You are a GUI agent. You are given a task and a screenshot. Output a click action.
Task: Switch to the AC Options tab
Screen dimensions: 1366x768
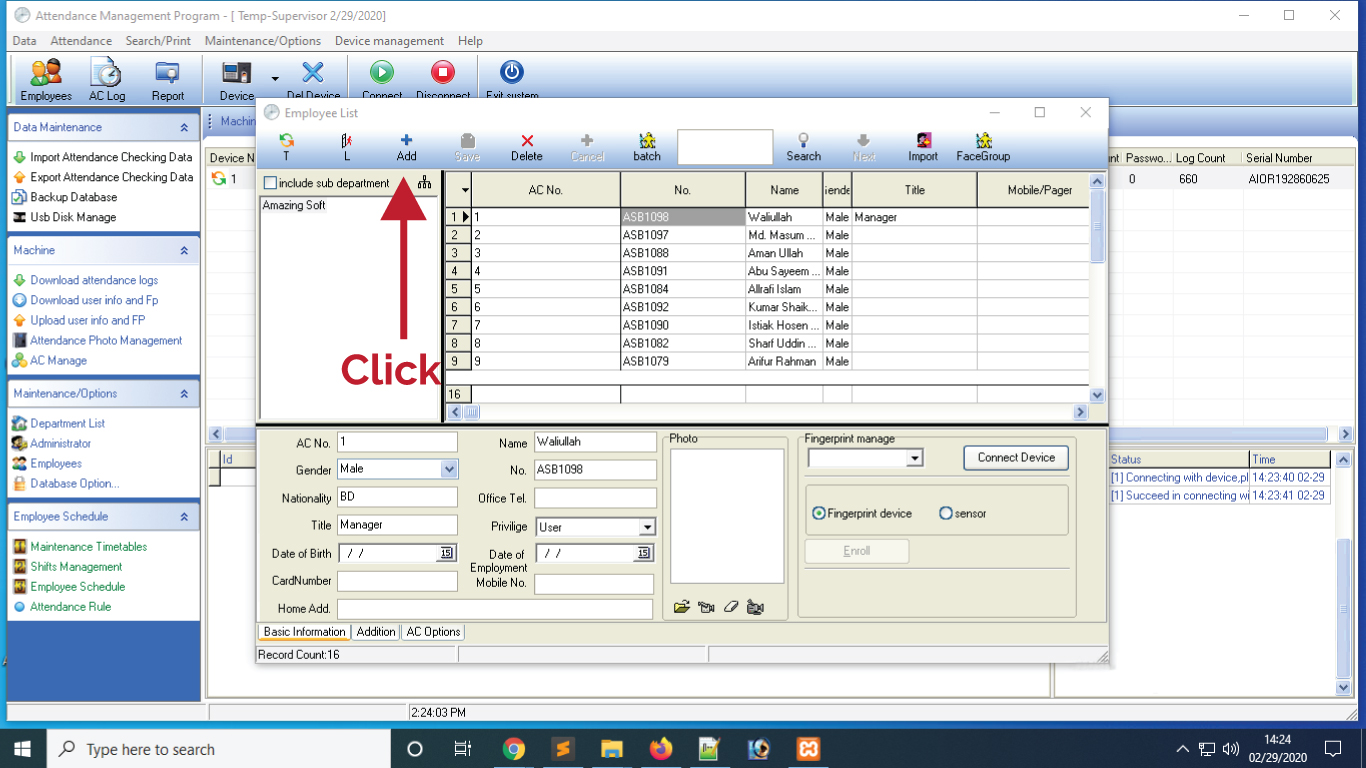coord(433,632)
